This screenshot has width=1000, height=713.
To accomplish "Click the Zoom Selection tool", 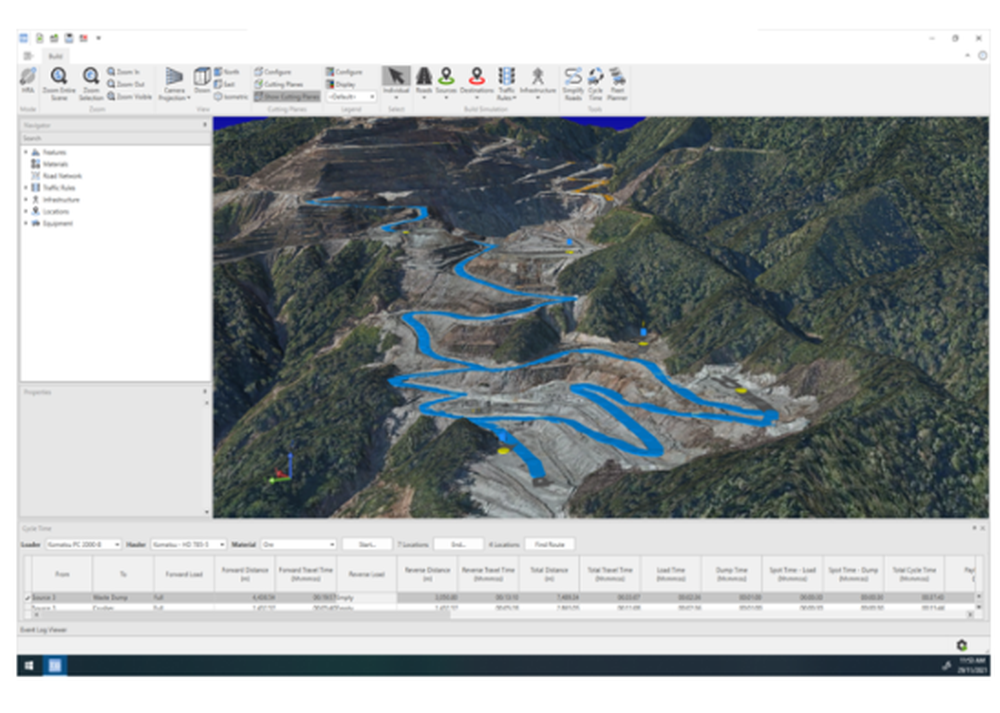I will pos(91,84).
